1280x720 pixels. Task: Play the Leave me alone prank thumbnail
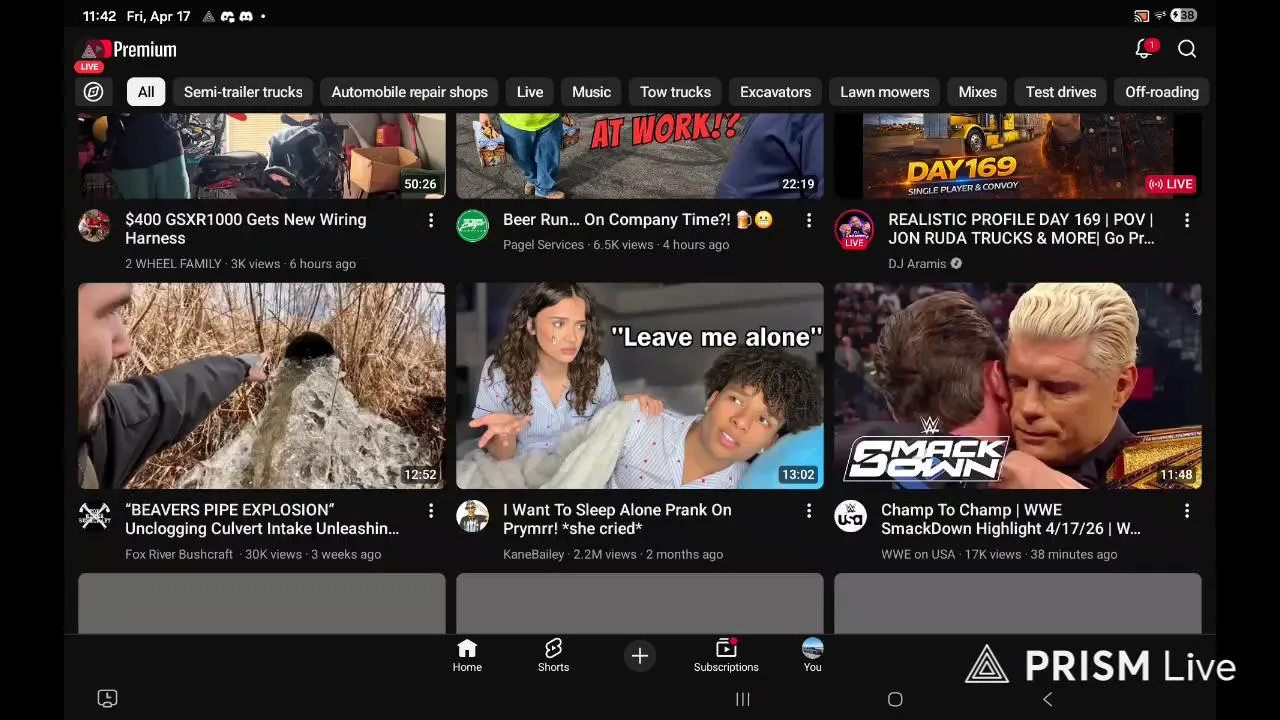click(640, 386)
